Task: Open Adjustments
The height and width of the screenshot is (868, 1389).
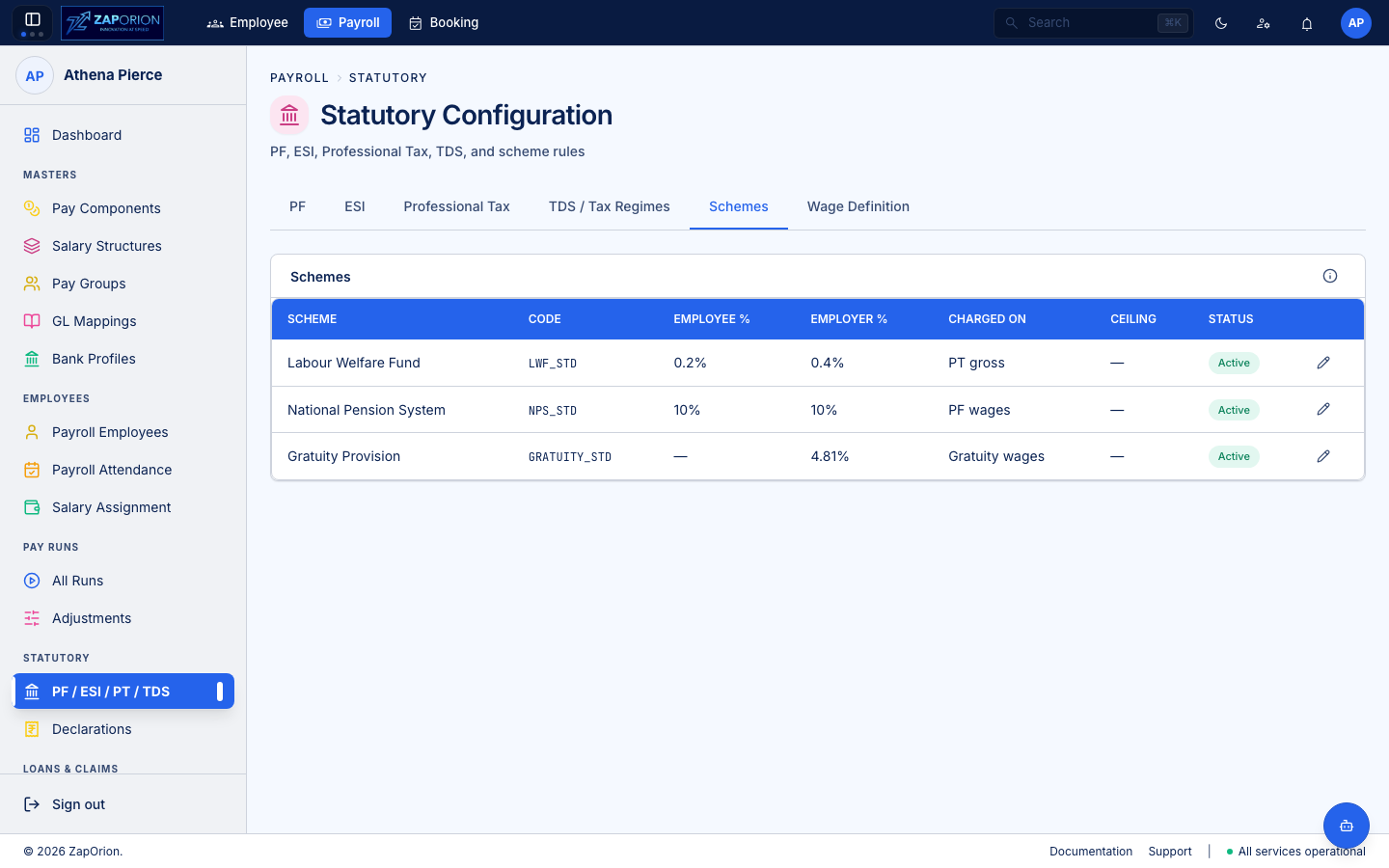Action: [x=123, y=618]
